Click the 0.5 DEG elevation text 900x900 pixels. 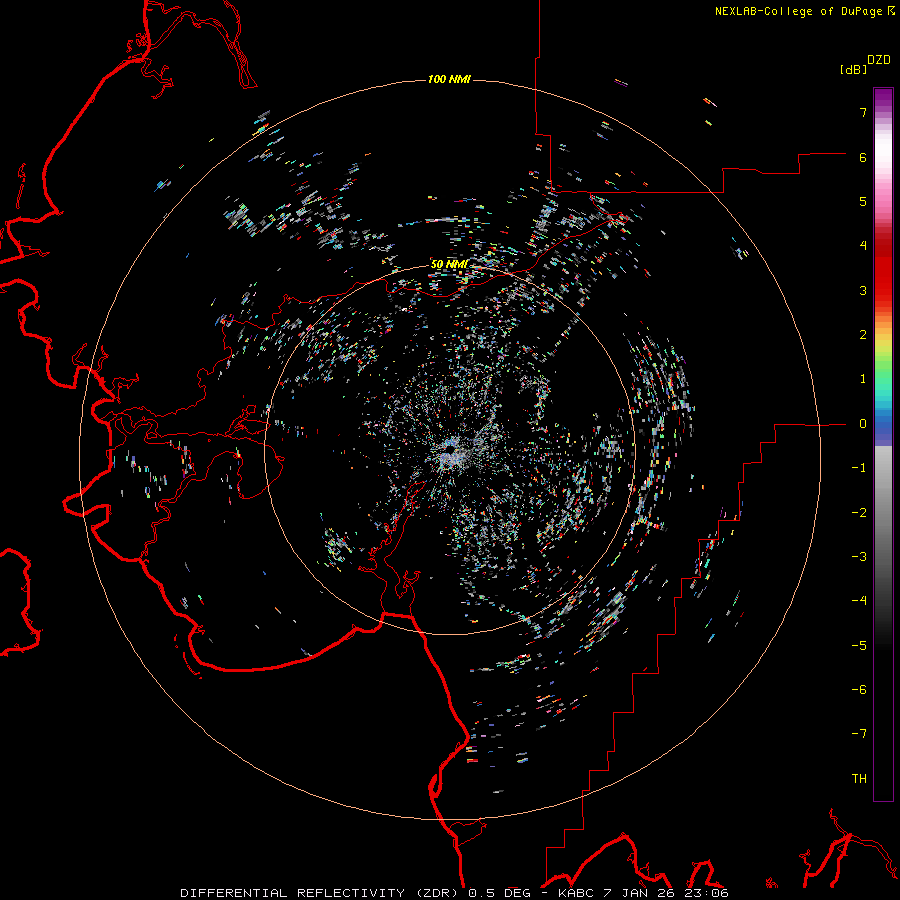(503, 893)
